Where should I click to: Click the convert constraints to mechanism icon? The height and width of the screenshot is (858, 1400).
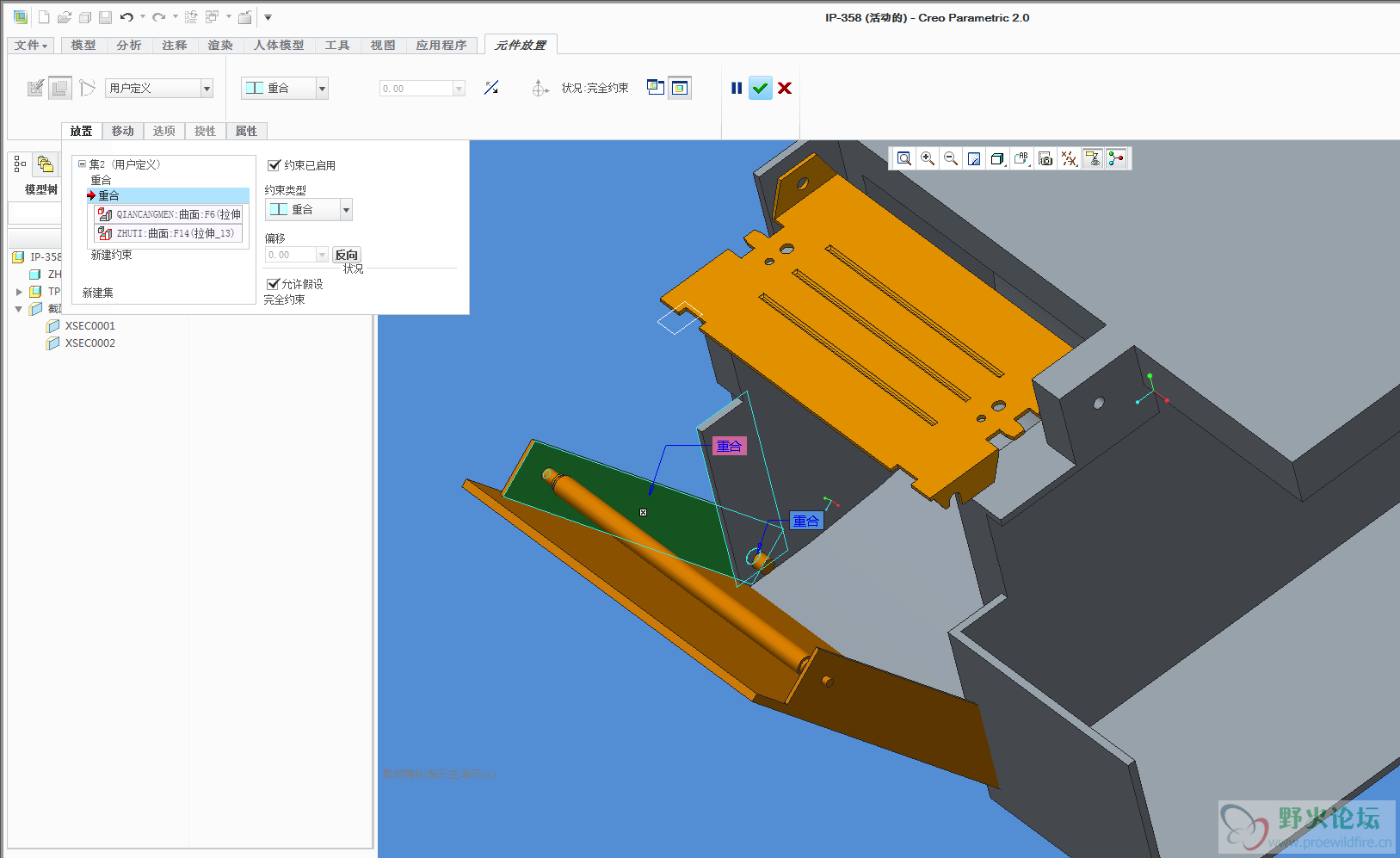(x=87, y=88)
